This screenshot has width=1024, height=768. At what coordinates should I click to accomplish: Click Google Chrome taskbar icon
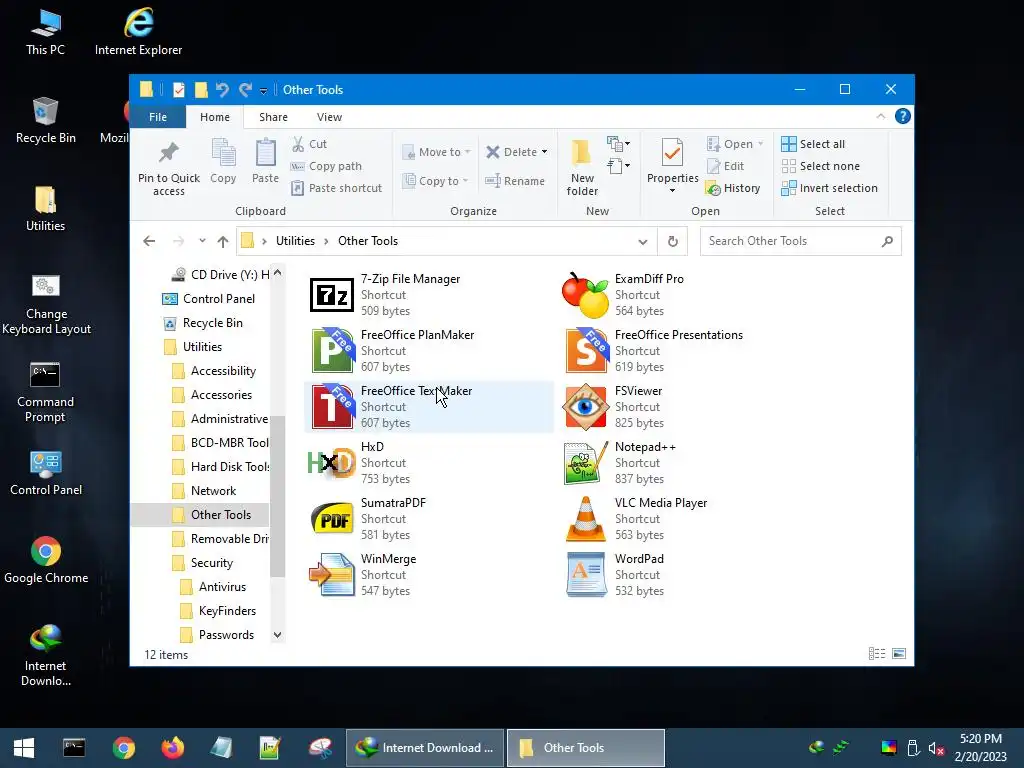[123, 748]
